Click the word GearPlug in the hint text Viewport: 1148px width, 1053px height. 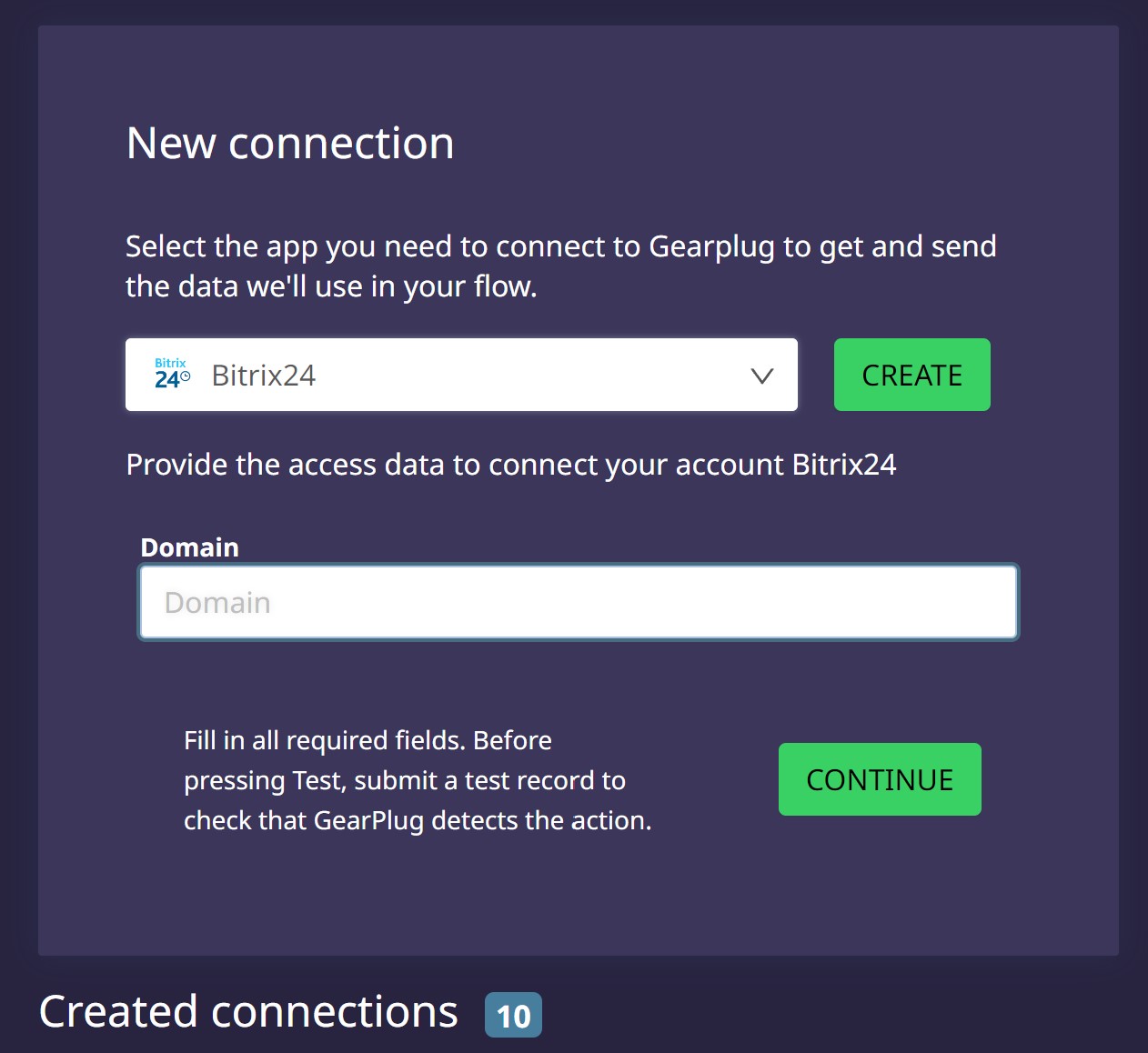(368, 820)
